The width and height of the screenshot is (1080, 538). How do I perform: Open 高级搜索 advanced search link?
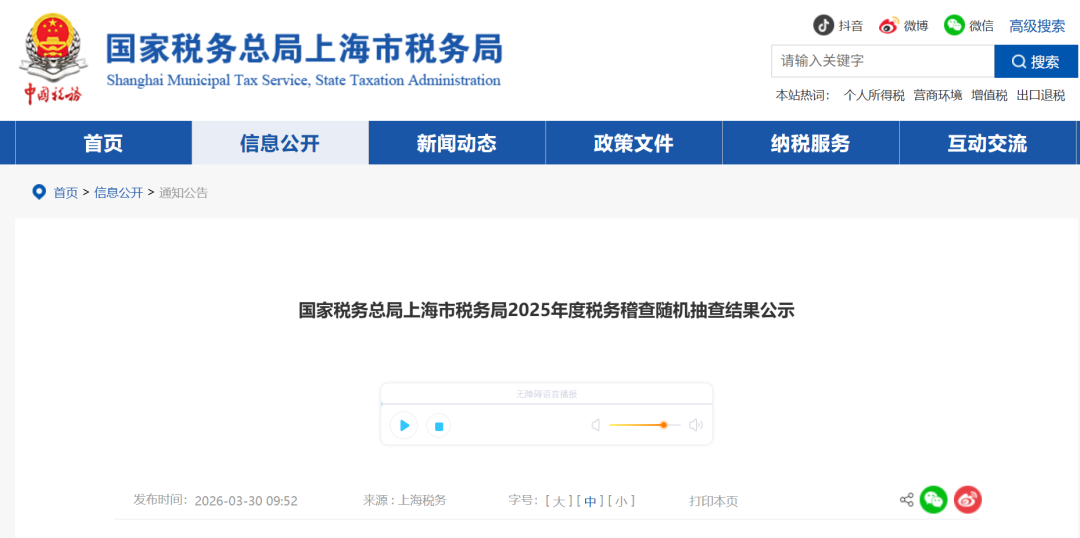click(x=1037, y=26)
